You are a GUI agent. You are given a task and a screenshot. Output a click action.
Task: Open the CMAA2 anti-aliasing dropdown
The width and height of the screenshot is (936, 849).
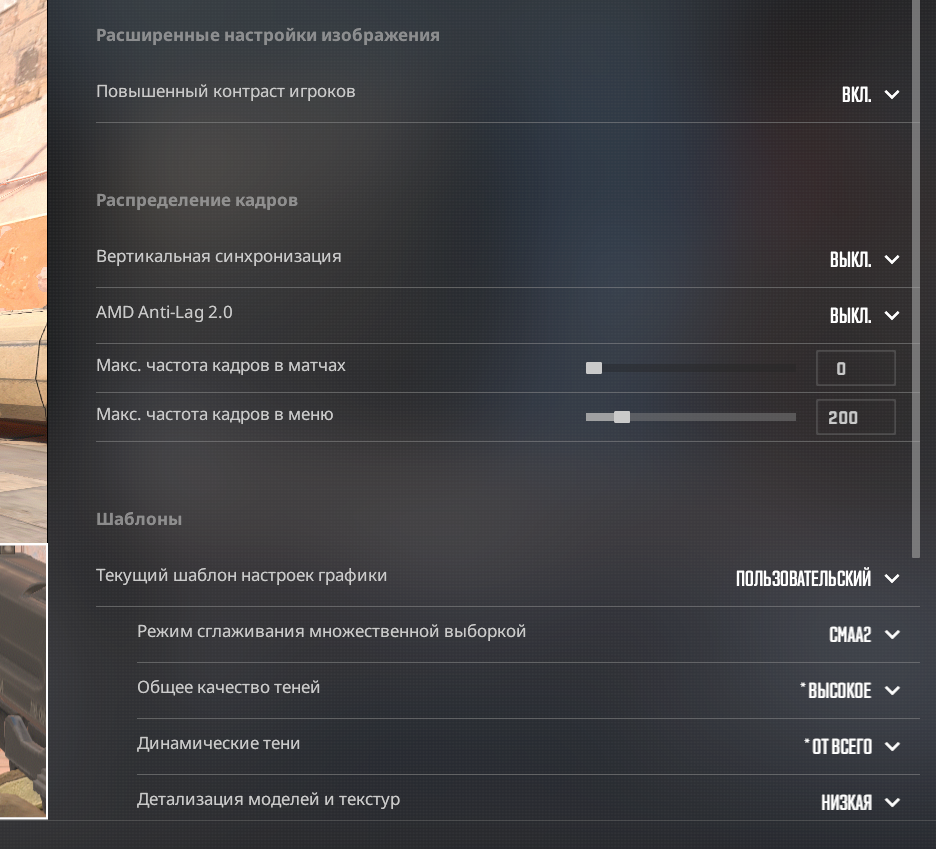click(850, 635)
